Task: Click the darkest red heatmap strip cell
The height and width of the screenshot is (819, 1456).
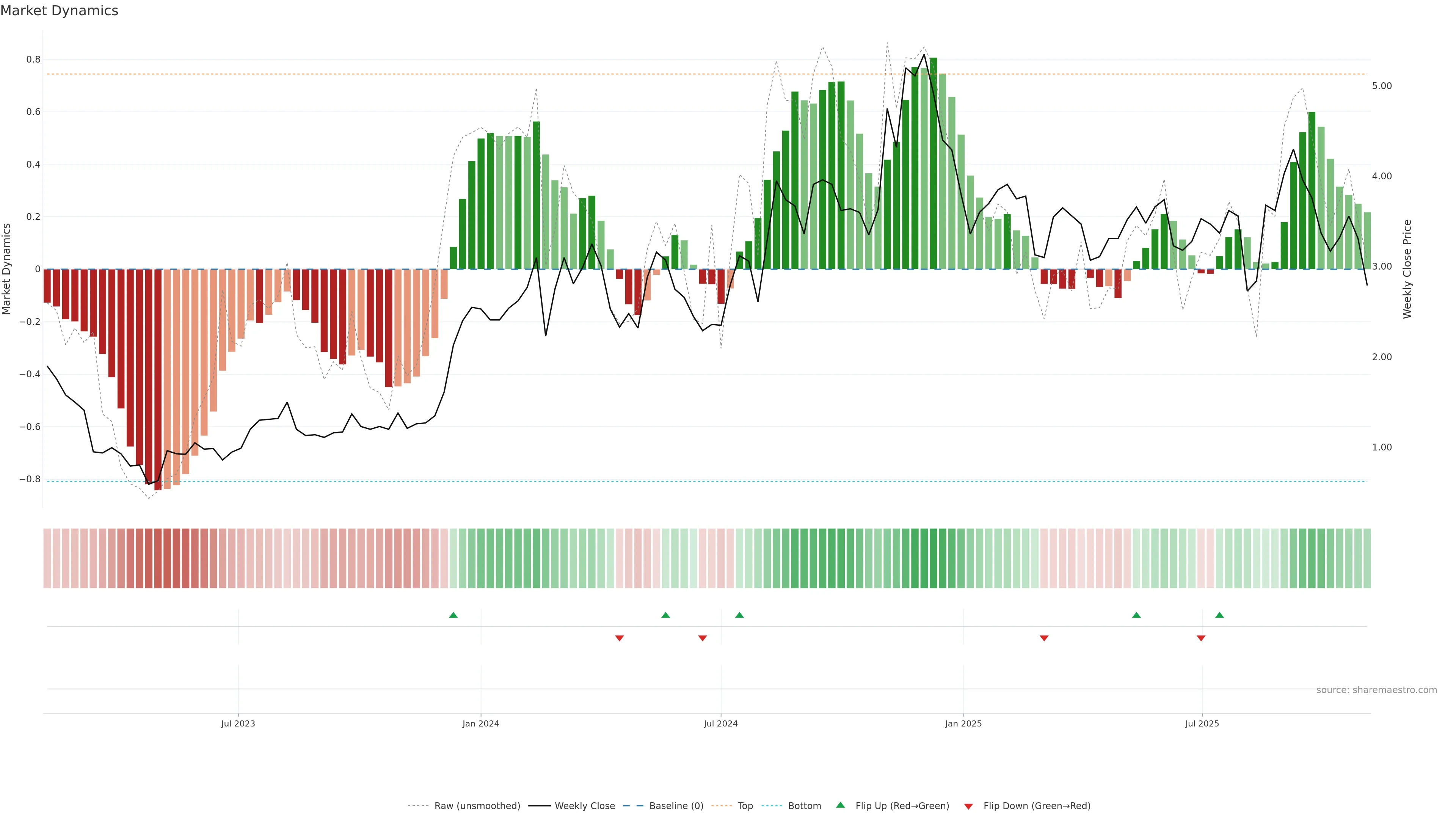Action: (x=158, y=559)
